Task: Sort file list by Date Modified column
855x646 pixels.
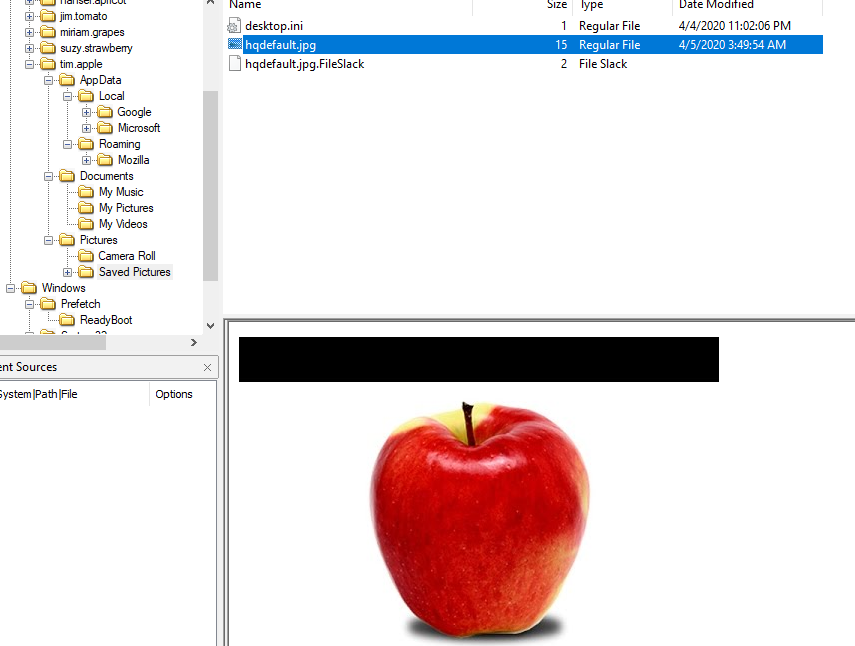Action: [716, 5]
